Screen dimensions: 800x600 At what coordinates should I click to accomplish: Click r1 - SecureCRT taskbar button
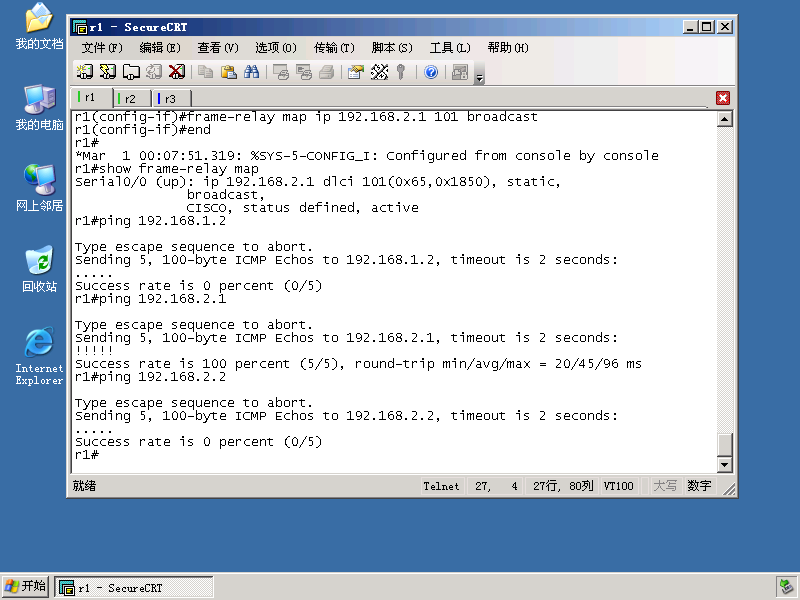point(134,588)
